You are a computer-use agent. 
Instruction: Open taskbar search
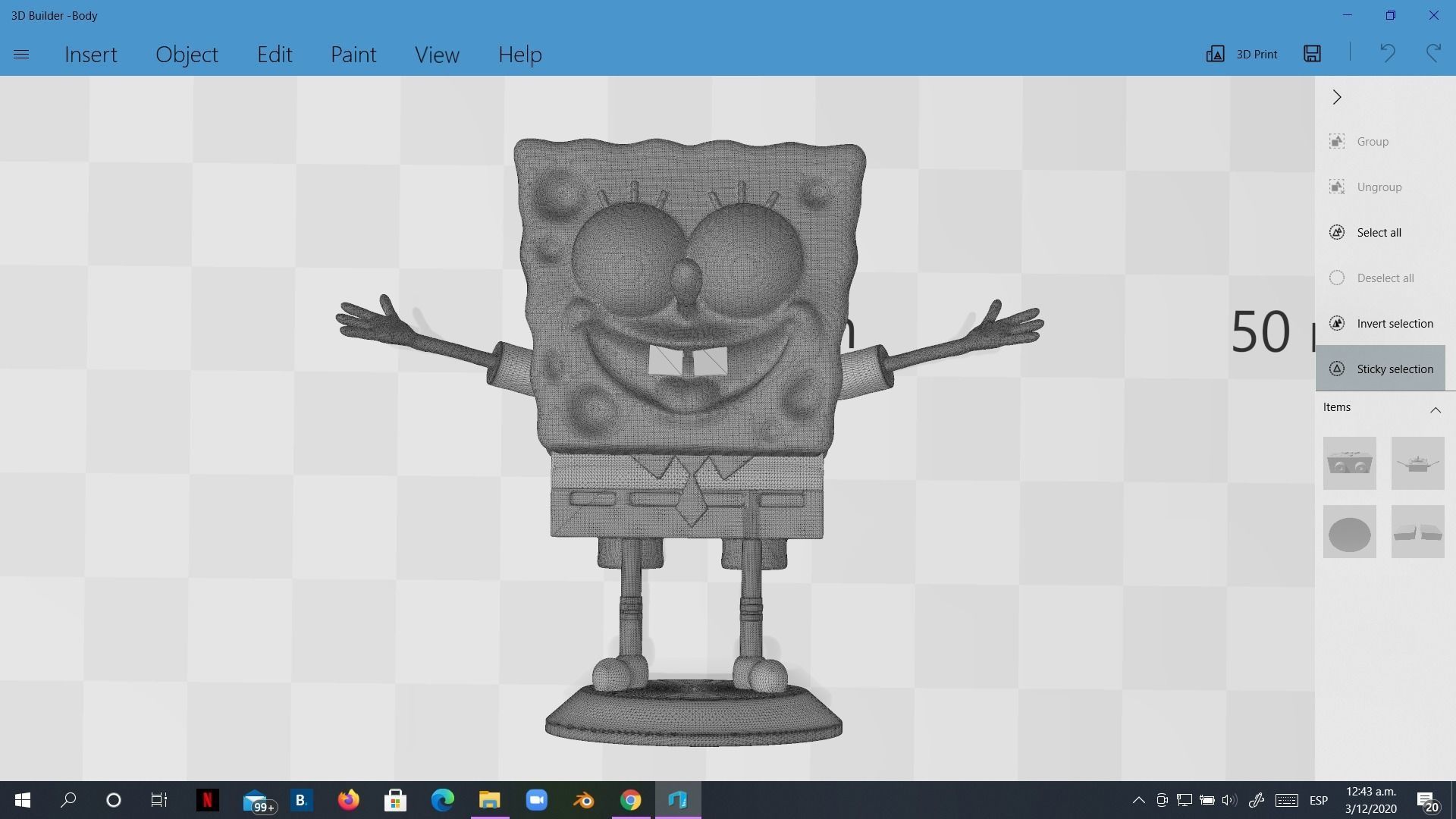pos(68,800)
